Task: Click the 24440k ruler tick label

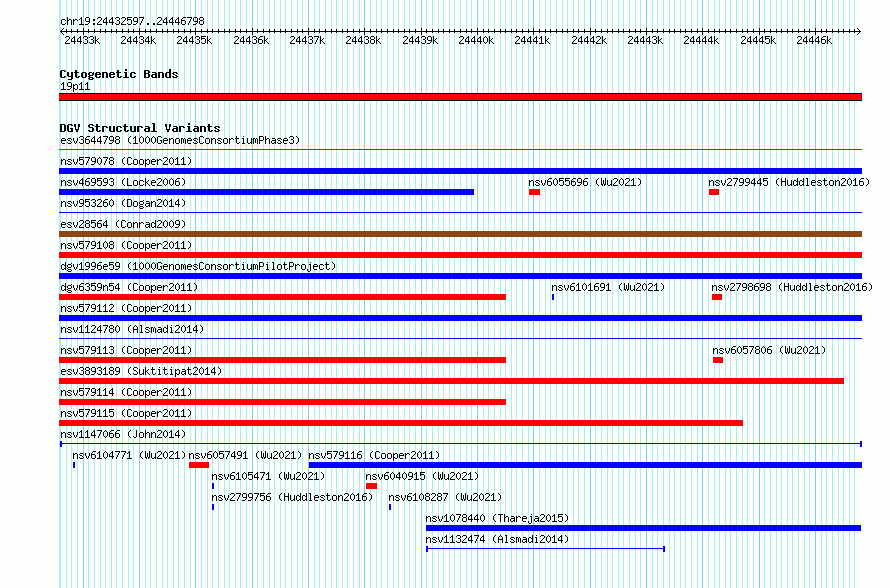Action: pyautogui.click(x=476, y=40)
